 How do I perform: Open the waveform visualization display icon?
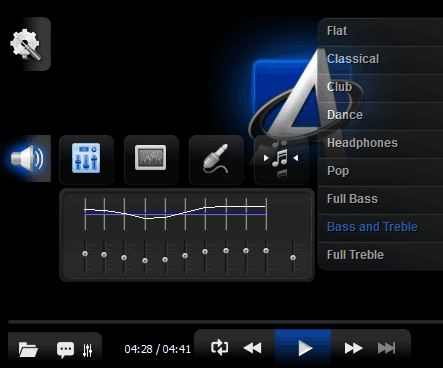coord(151,158)
